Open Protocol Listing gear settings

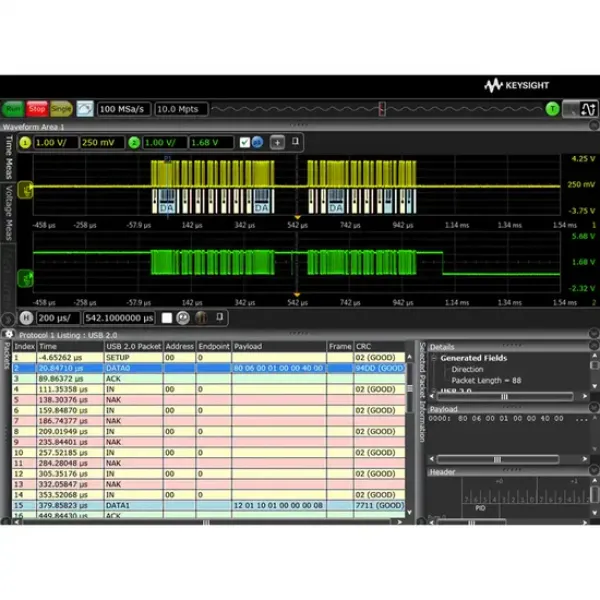coord(8,334)
